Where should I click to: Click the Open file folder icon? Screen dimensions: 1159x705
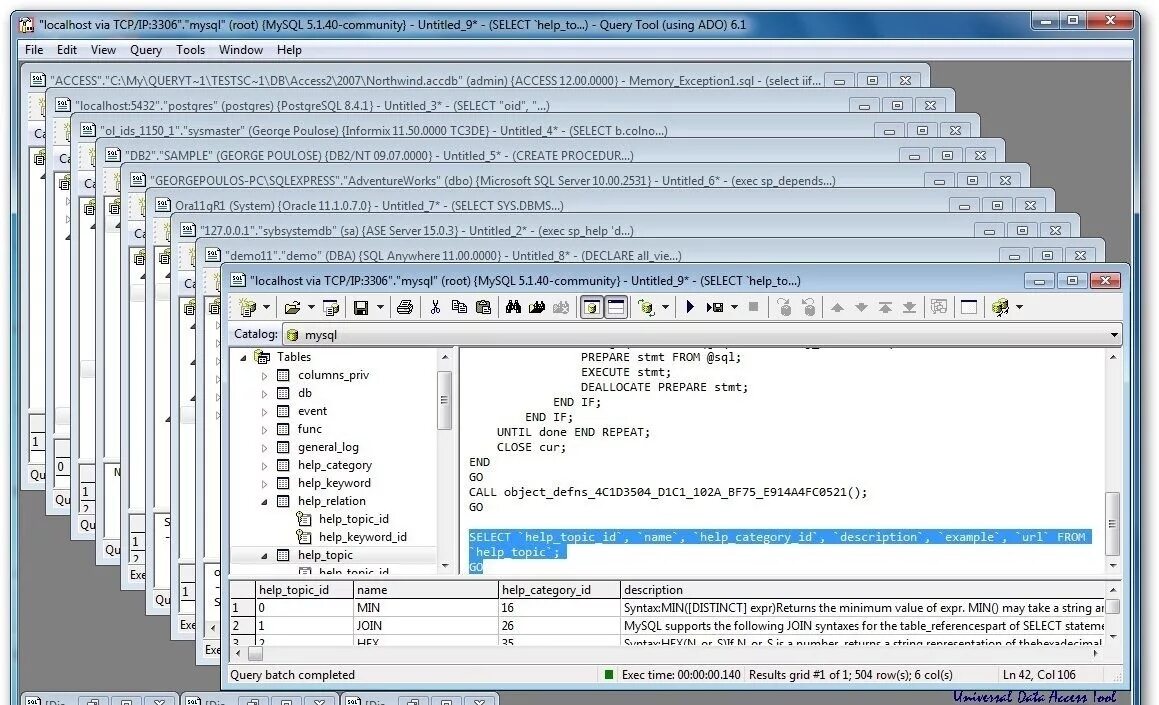[293, 307]
